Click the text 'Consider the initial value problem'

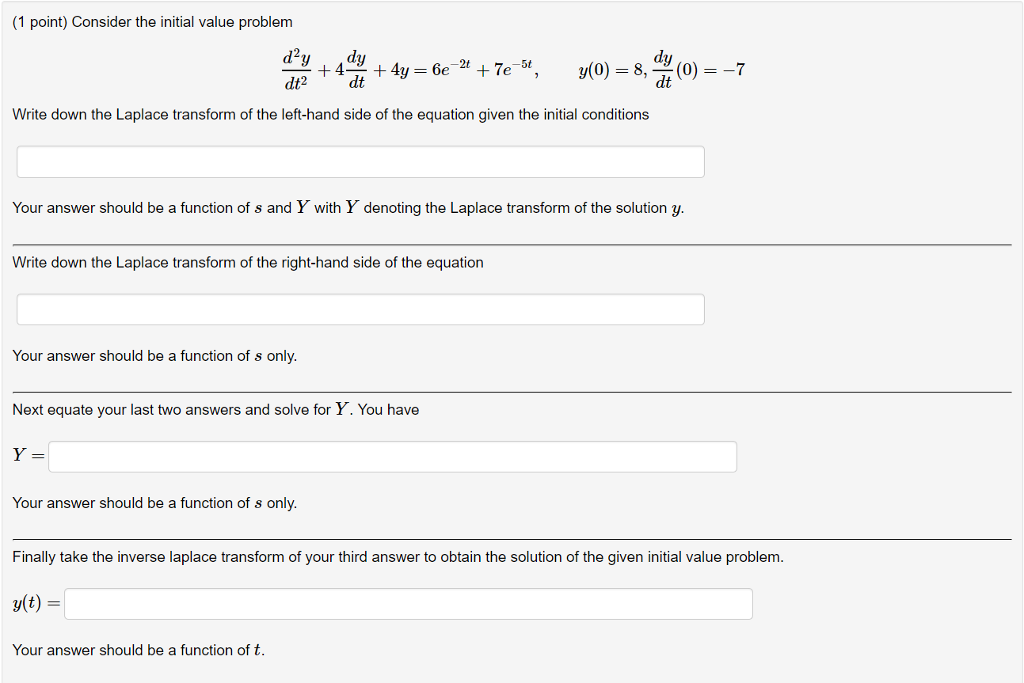pyautogui.click(x=180, y=21)
